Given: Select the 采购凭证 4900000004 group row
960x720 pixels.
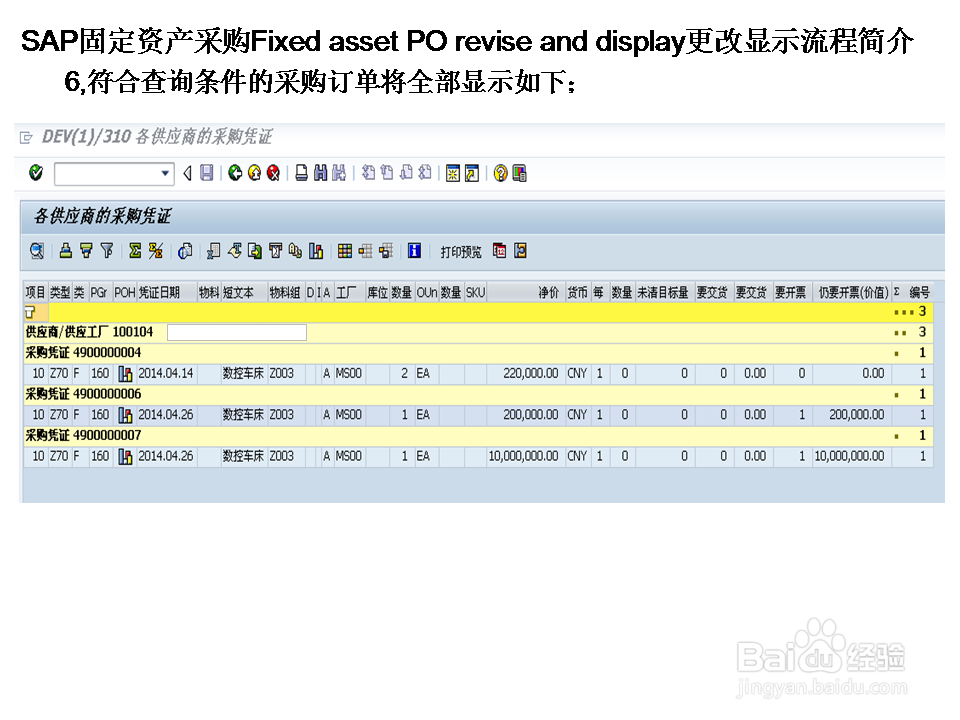Looking at the screenshot, I should click(x=478, y=353).
